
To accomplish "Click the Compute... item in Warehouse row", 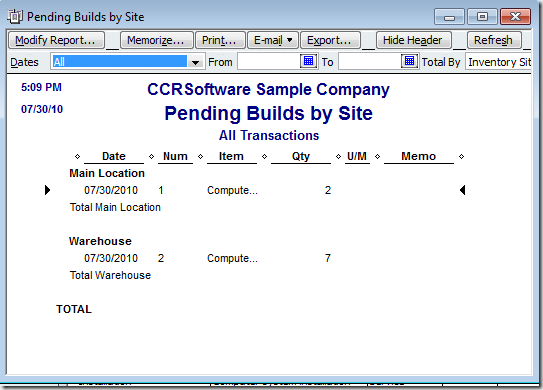I will pyautogui.click(x=232, y=258).
